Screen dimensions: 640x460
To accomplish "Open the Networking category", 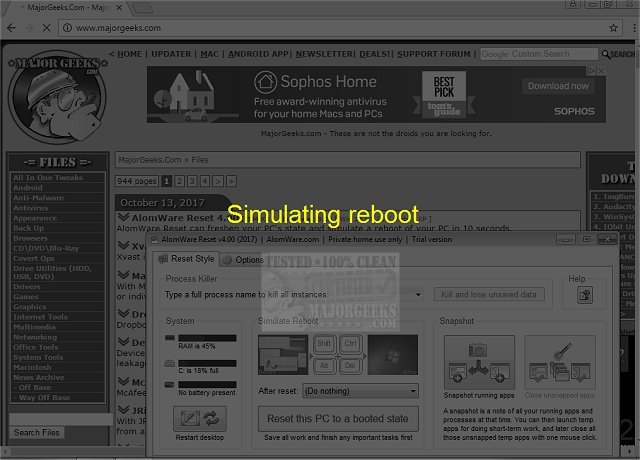I will [x=35, y=337].
